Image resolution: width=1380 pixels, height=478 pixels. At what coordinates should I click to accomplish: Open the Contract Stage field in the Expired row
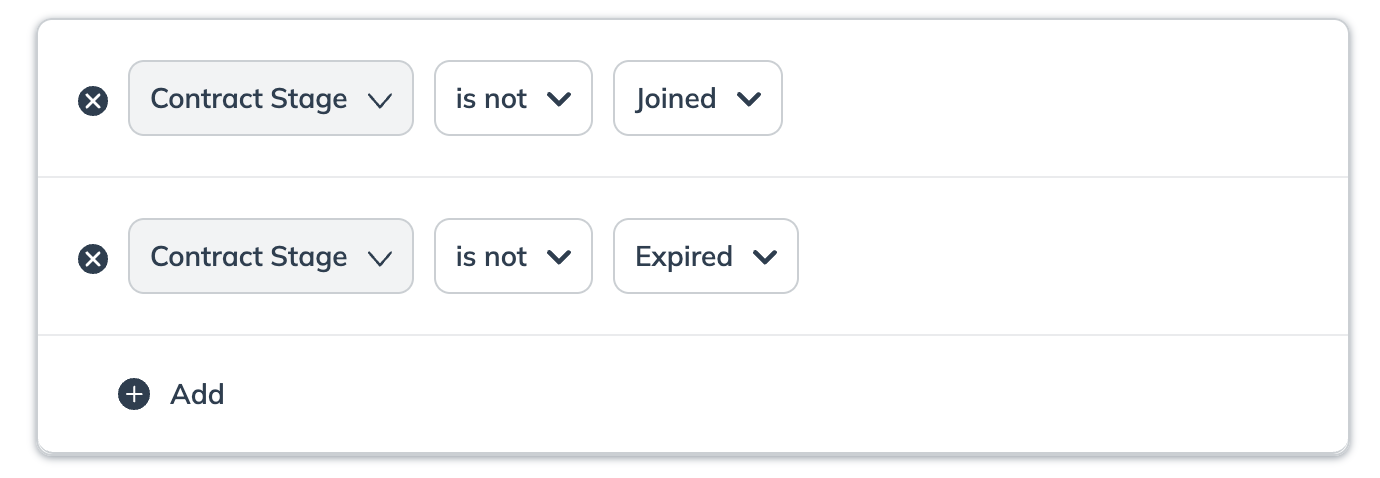(270, 256)
